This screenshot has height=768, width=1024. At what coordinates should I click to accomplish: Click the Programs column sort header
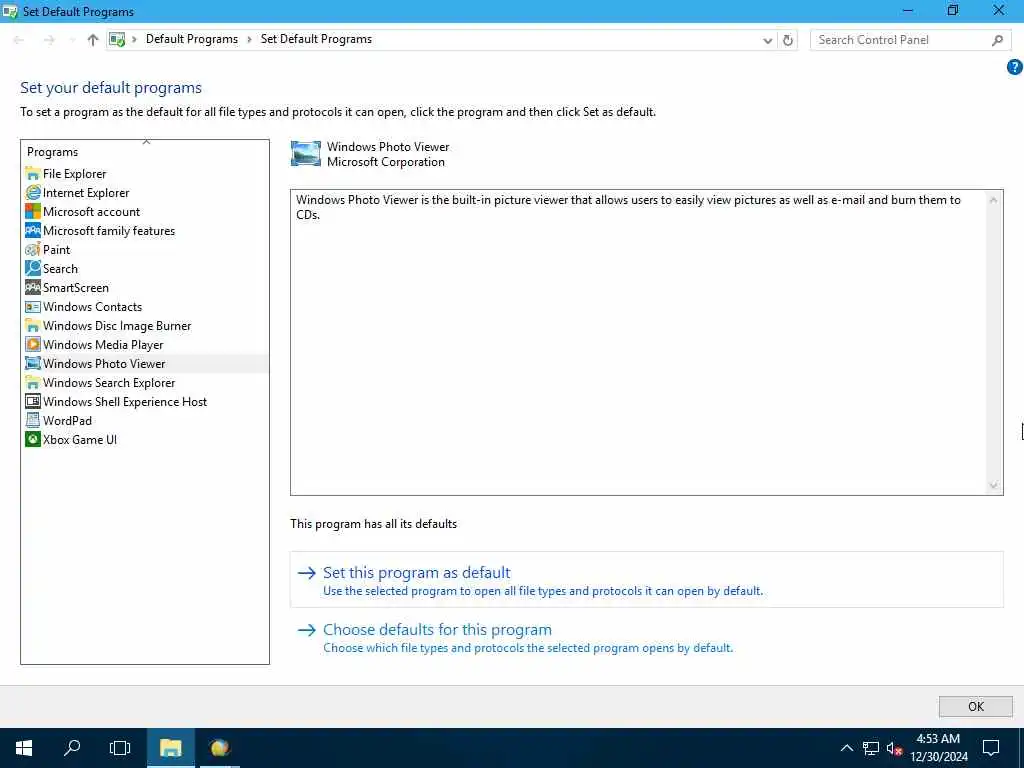[x=145, y=152]
